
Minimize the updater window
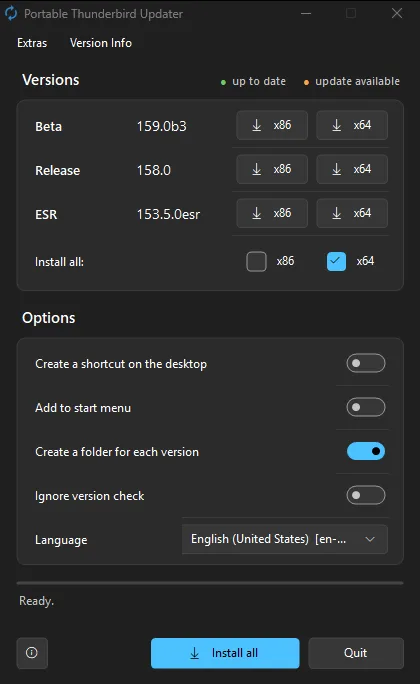coord(306,14)
